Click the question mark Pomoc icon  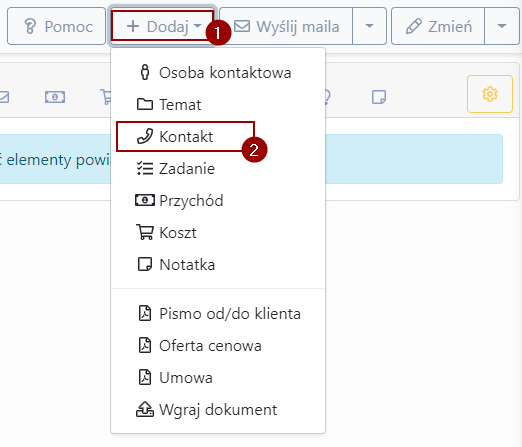pos(30,26)
